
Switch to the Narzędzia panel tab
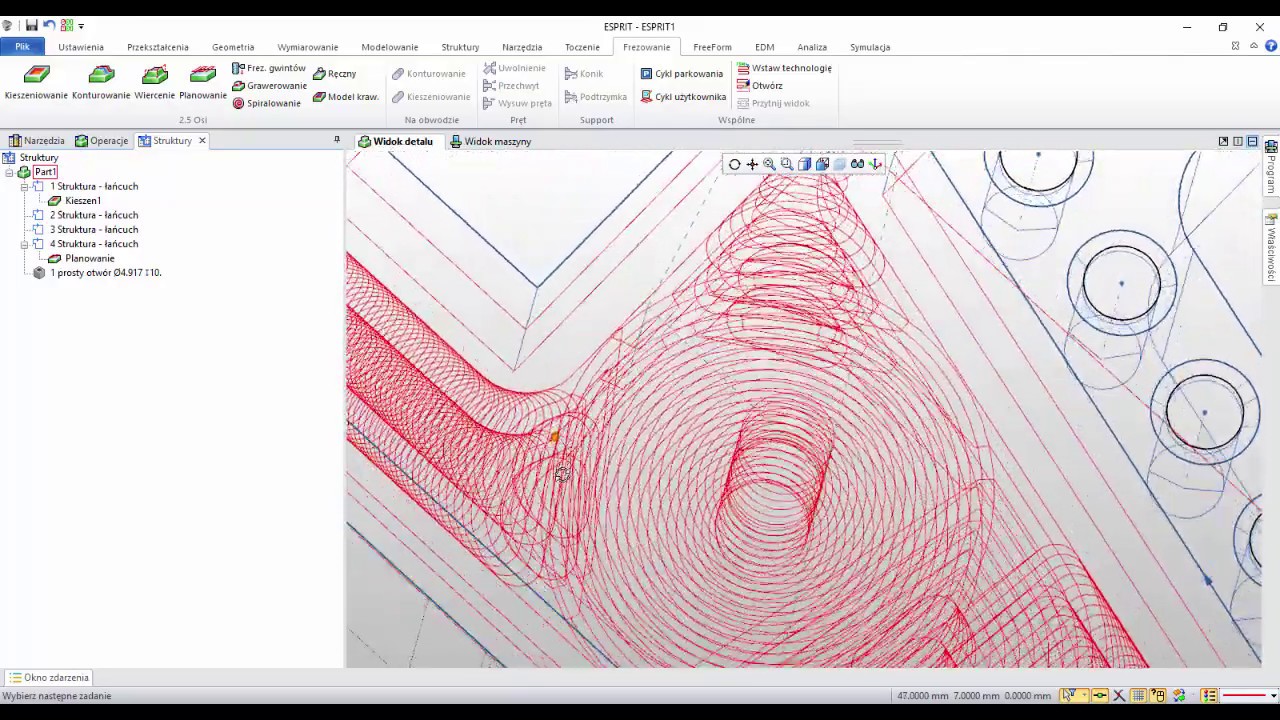pyautogui.click(x=36, y=141)
